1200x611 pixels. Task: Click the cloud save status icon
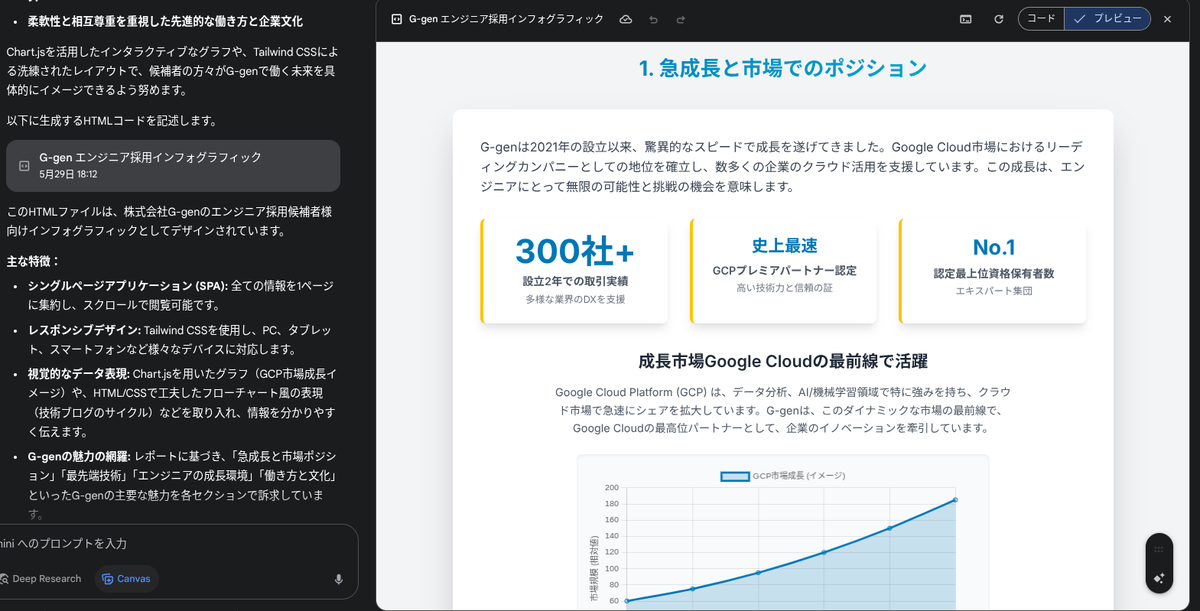click(626, 19)
